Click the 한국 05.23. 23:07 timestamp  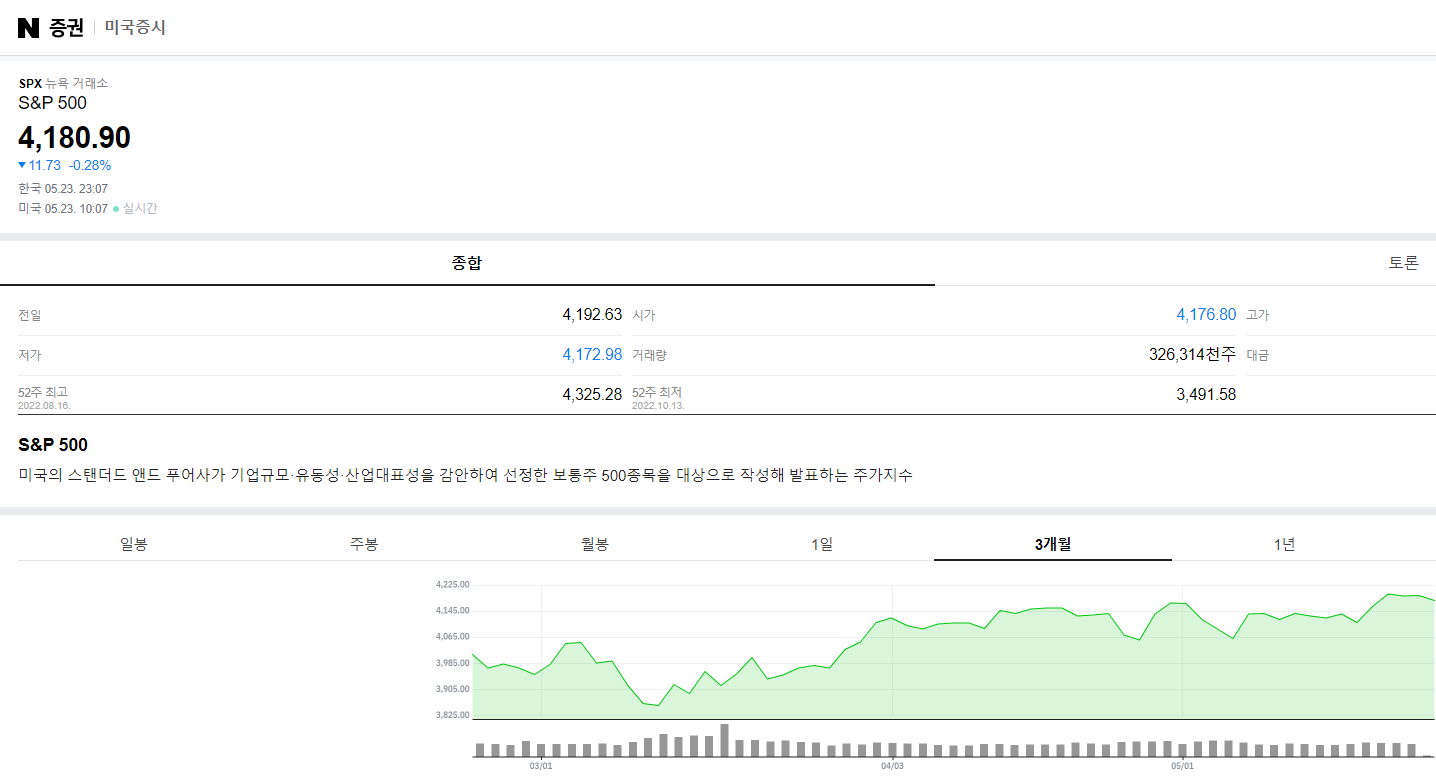[x=63, y=188]
